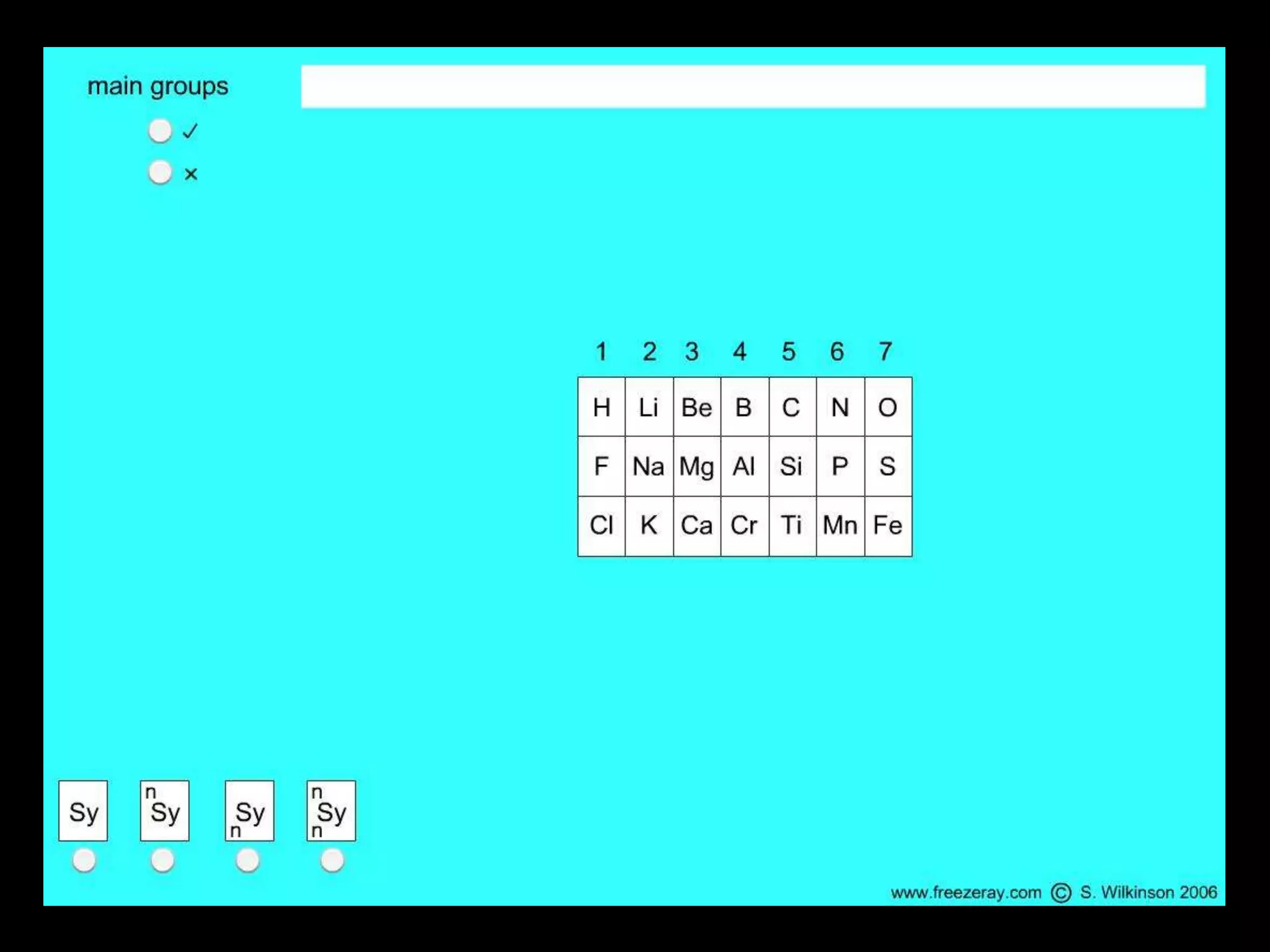The image size is (1270, 952).
Task: Select radio under Sy with both n's
Action: pyautogui.click(x=332, y=860)
